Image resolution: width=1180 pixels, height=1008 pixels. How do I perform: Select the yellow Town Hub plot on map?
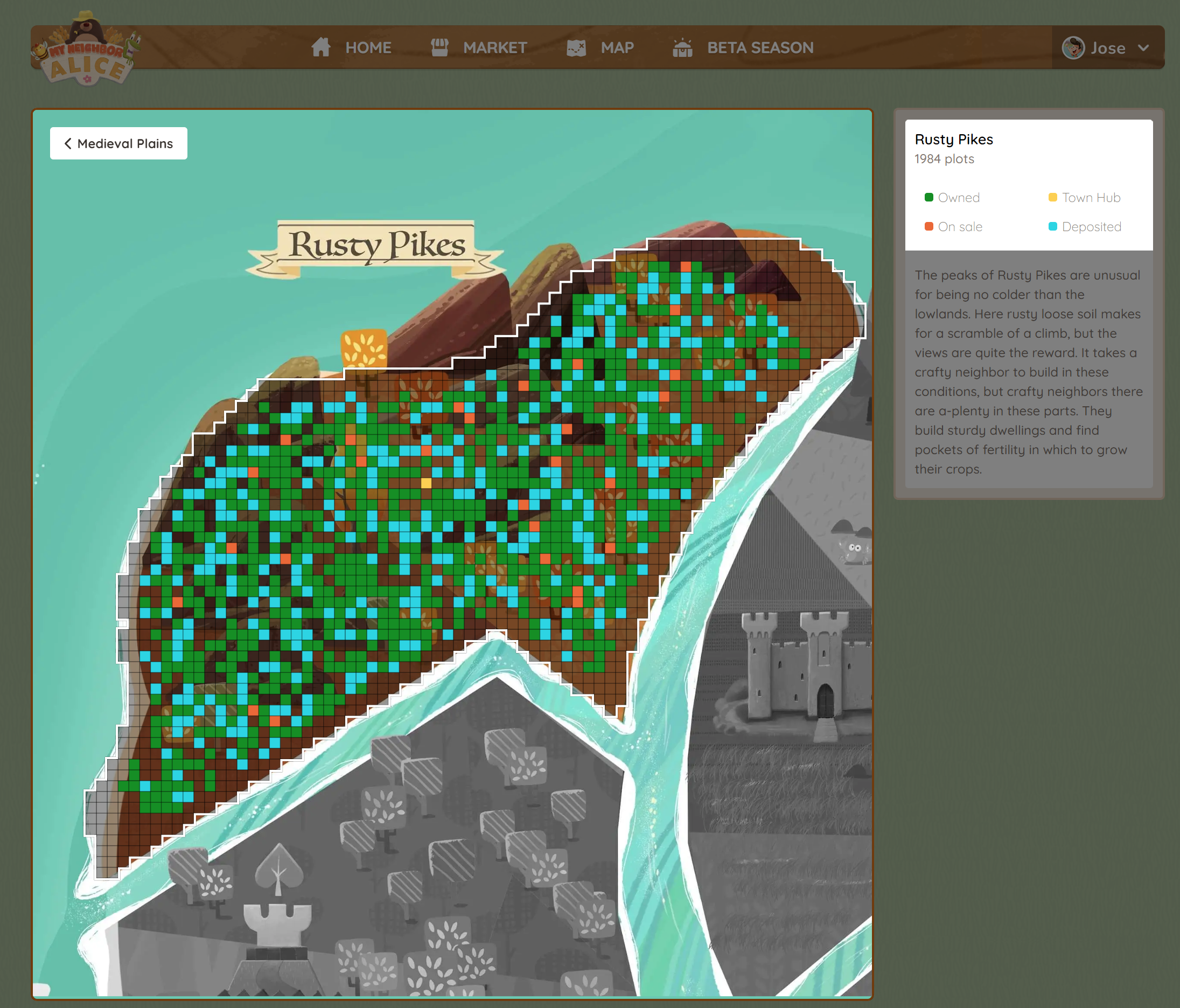coord(426,483)
